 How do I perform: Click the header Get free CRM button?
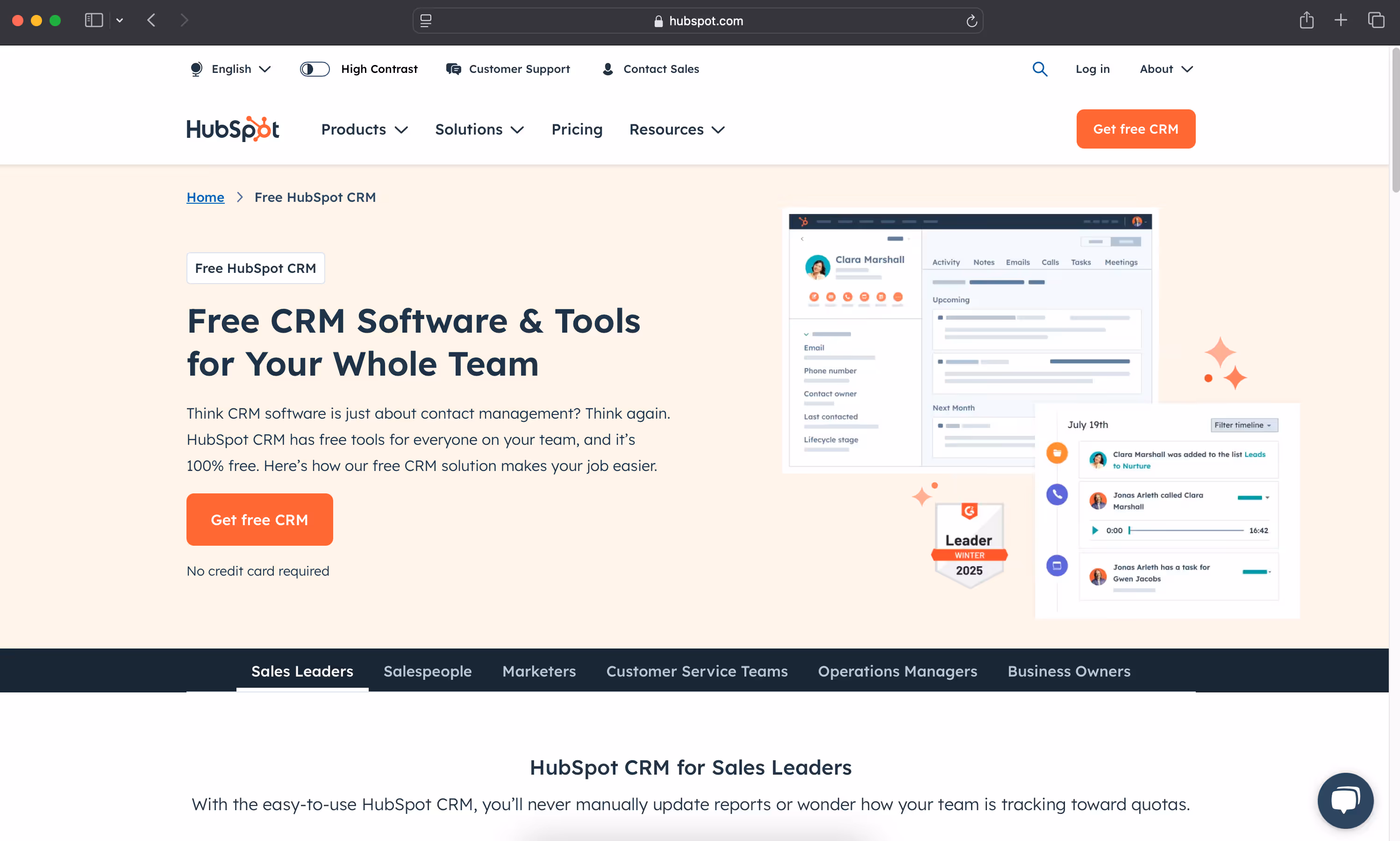point(1136,128)
